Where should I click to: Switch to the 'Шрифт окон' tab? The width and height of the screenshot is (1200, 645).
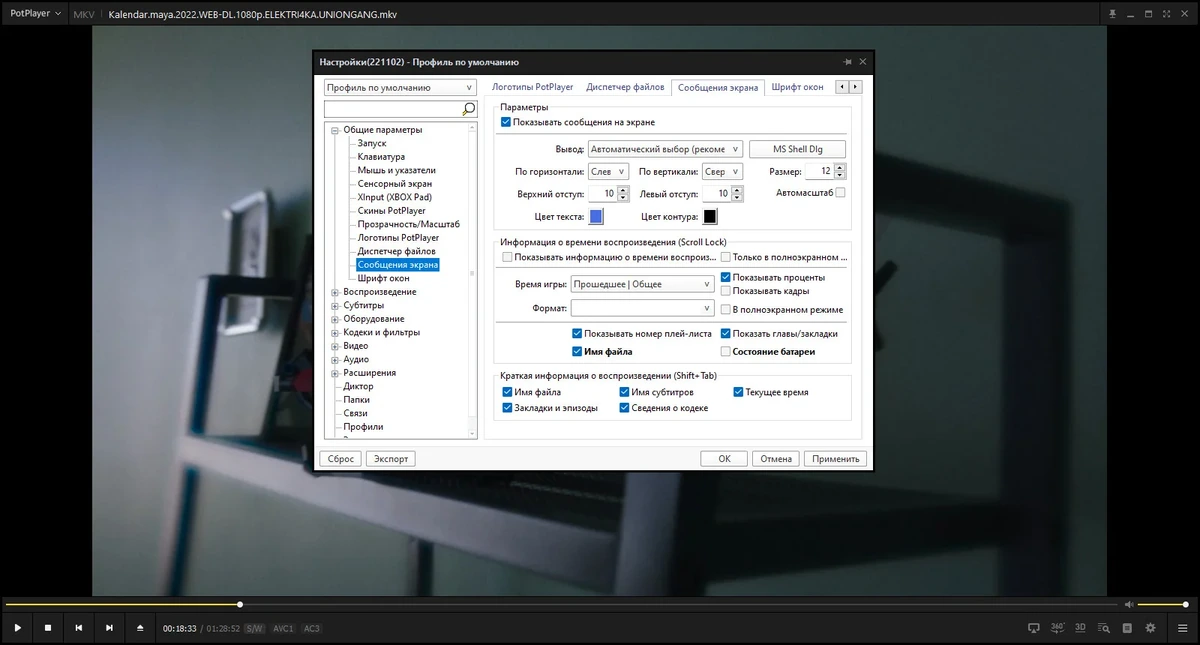[x=797, y=88]
